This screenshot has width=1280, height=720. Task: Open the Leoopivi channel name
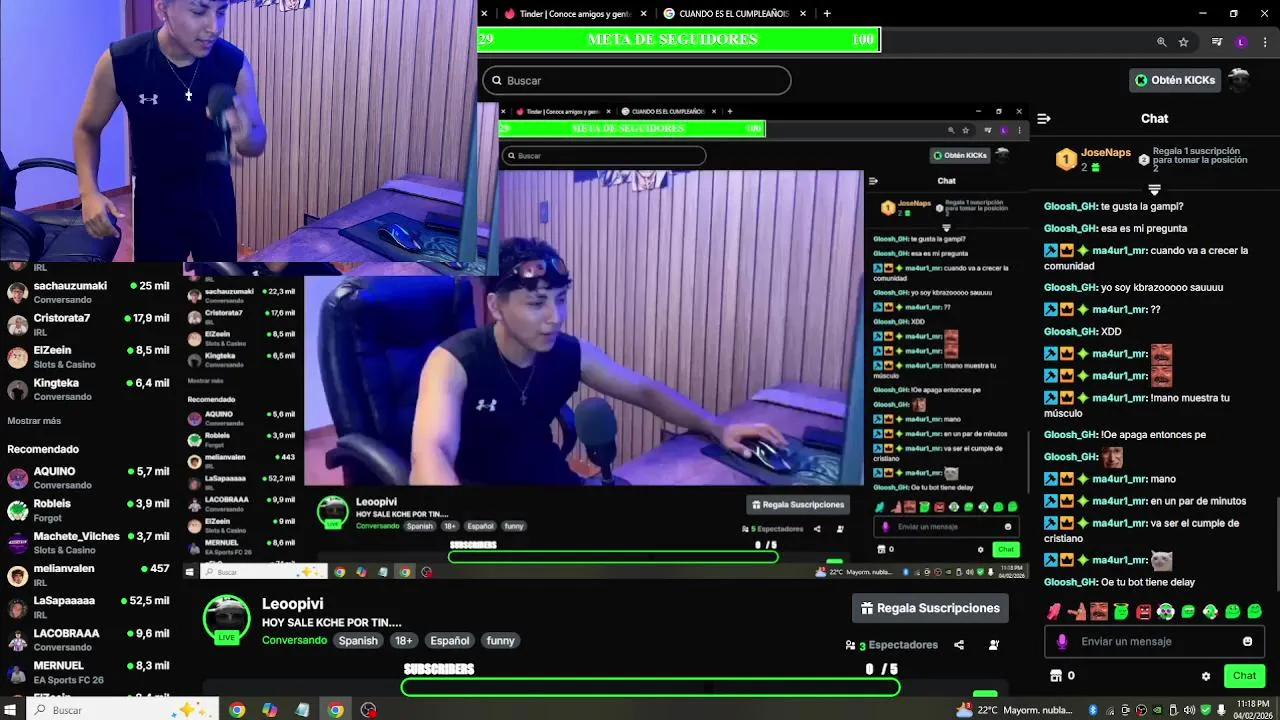tap(292, 604)
